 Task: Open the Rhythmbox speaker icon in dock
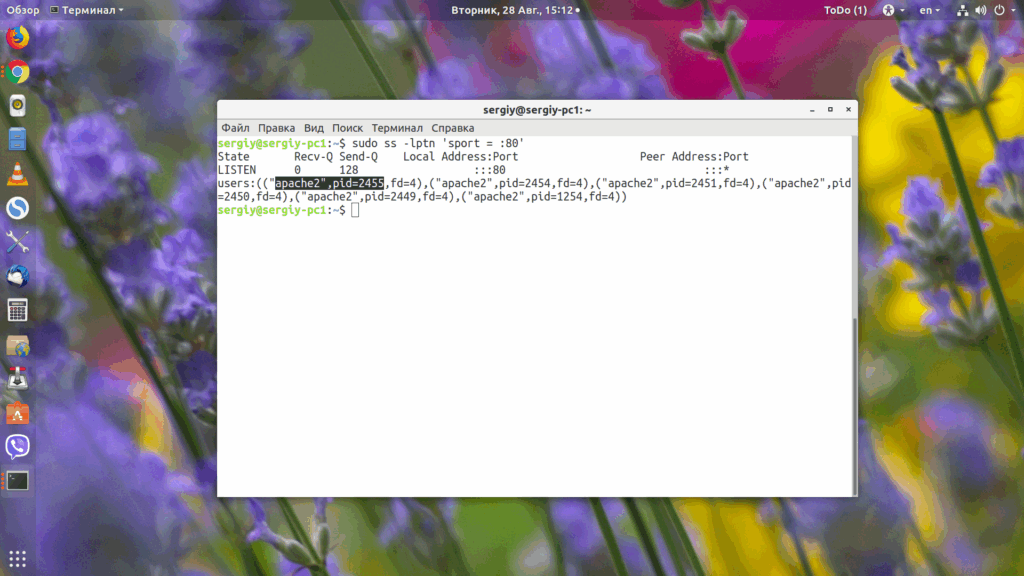tap(18, 106)
